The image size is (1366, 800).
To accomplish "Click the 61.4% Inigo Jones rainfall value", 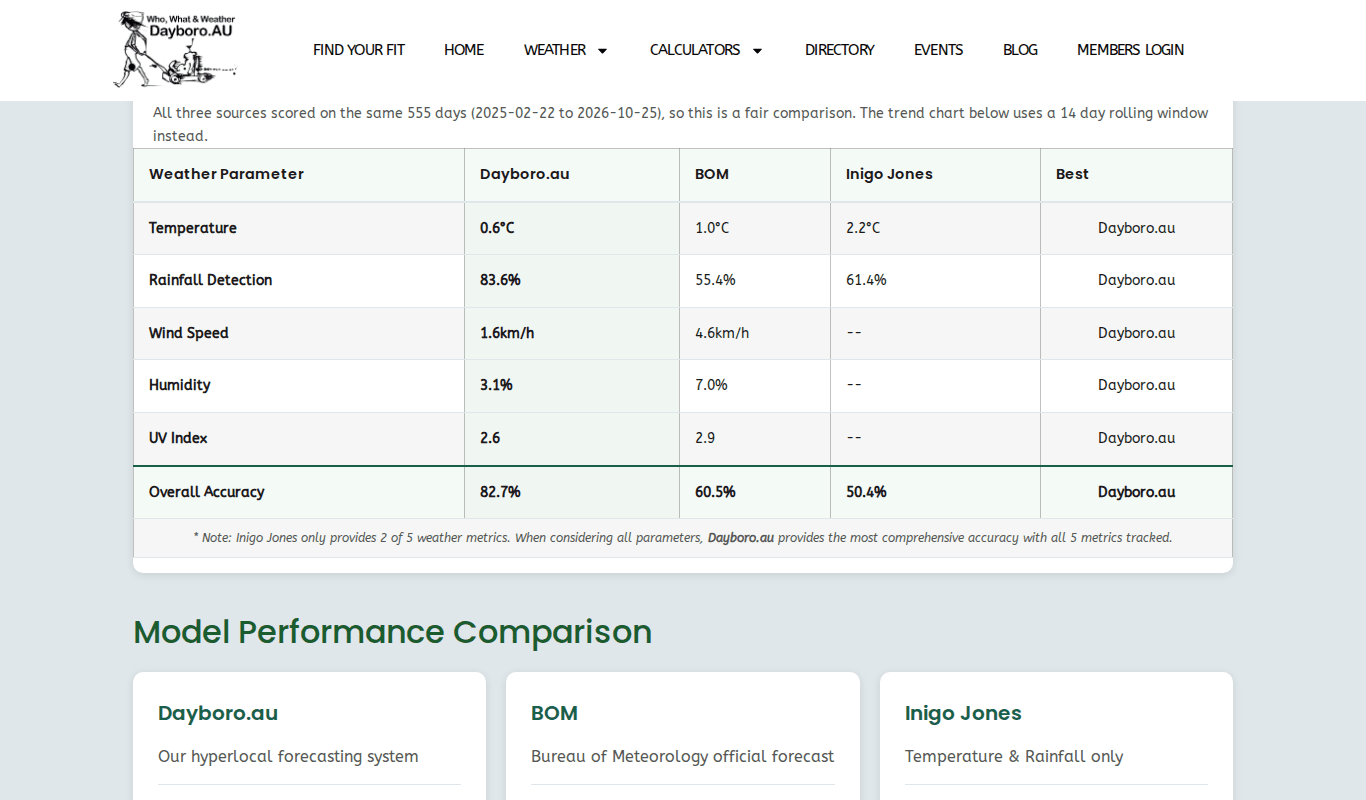I will pos(866,280).
